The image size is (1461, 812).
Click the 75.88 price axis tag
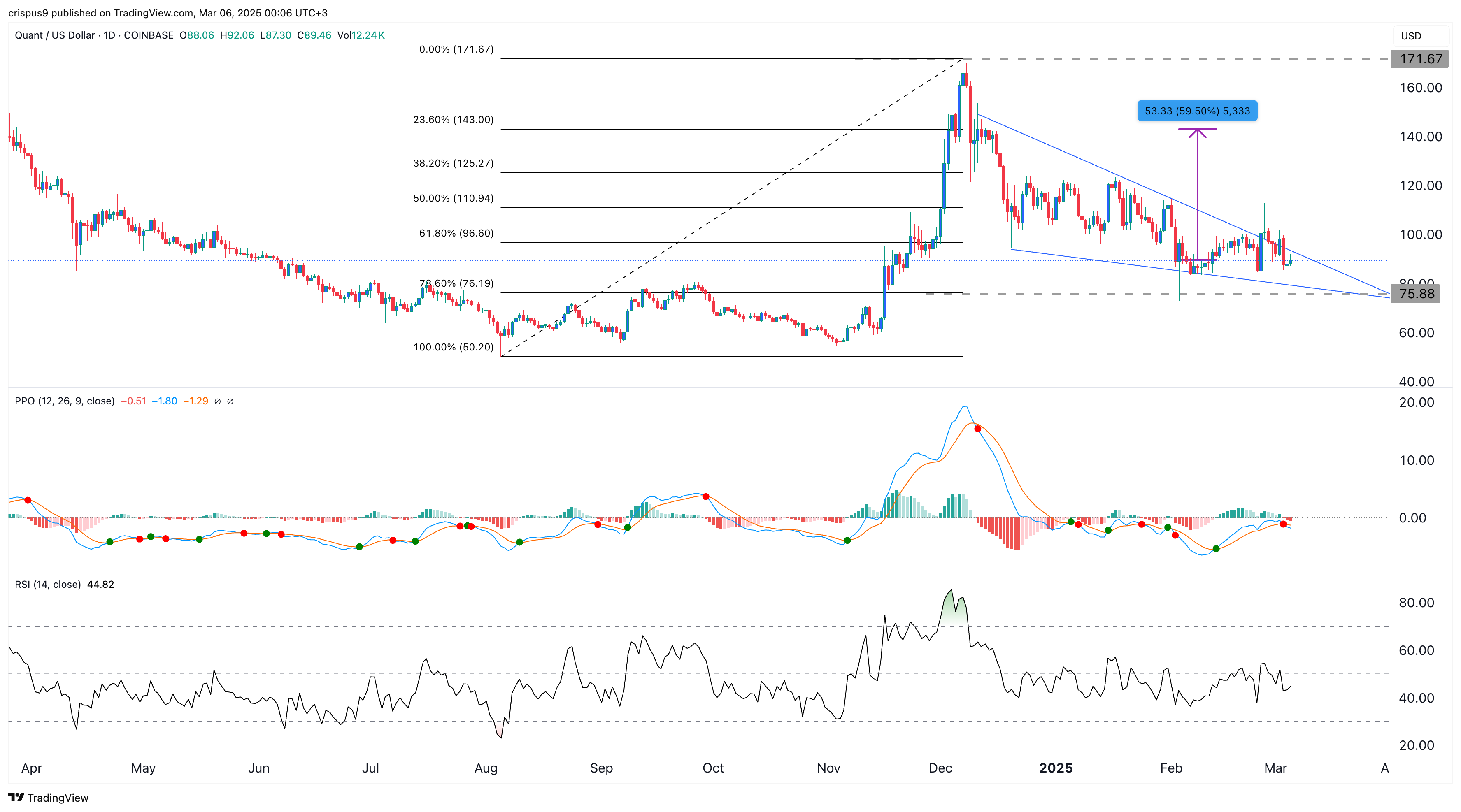click(x=1416, y=294)
